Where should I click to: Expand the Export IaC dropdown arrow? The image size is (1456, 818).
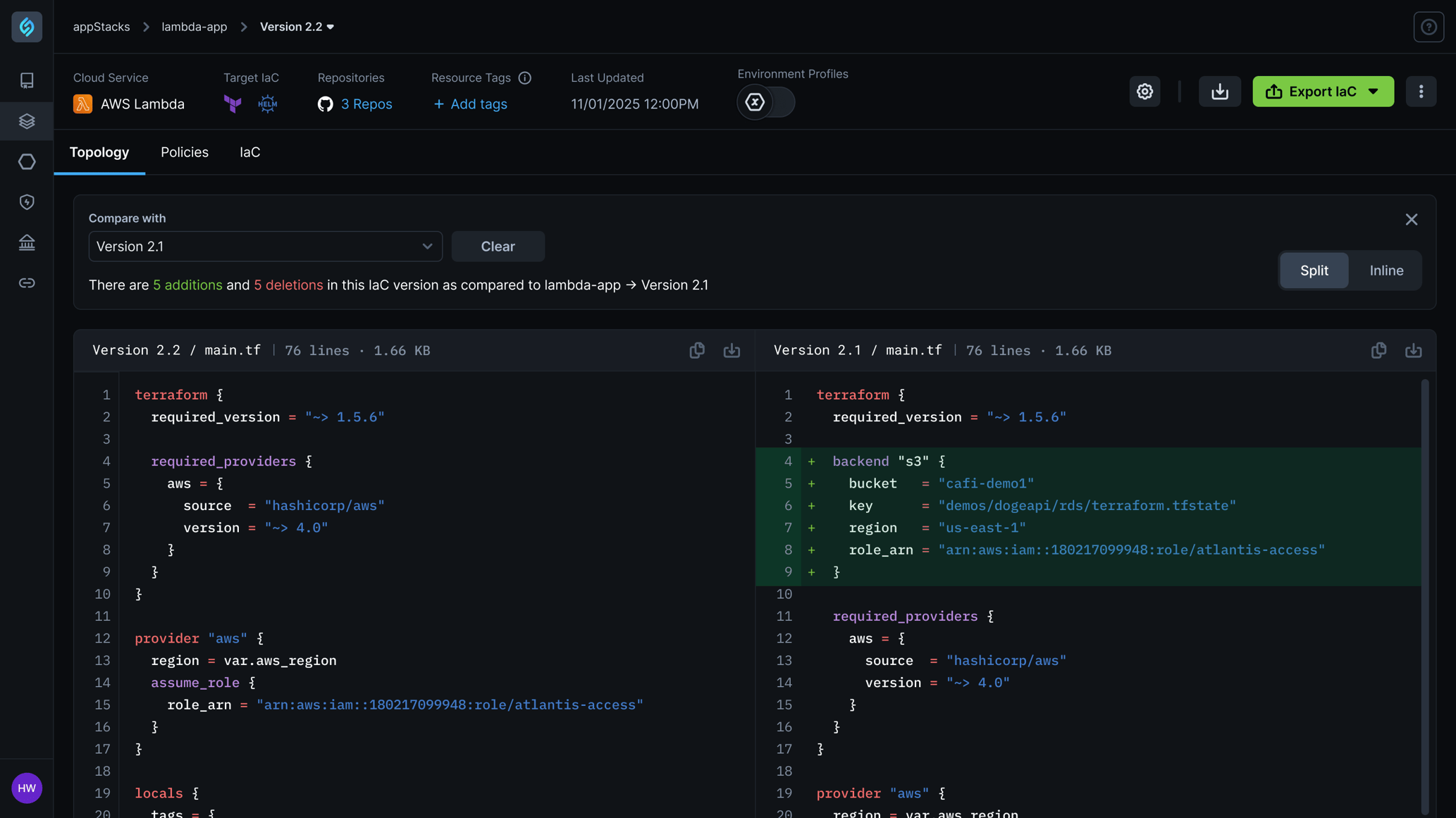(1375, 91)
